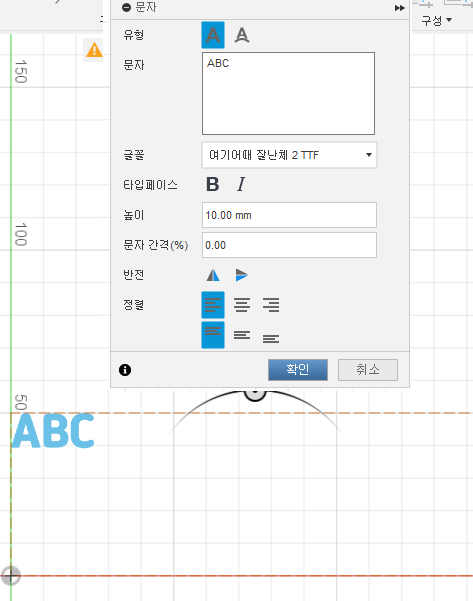Click the character spacing field 0.00
473x601 pixels.
(289, 245)
